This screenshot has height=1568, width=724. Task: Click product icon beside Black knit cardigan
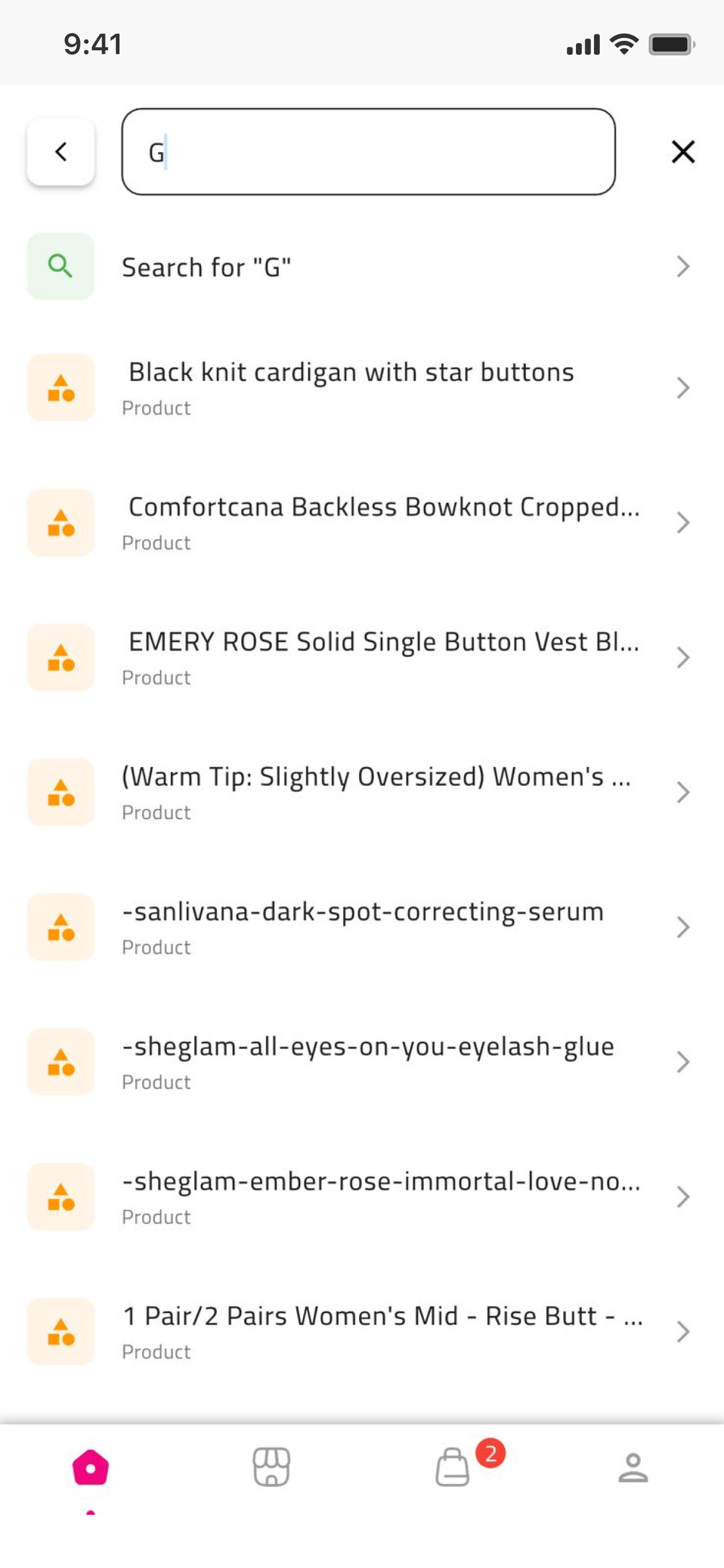pos(61,388)
